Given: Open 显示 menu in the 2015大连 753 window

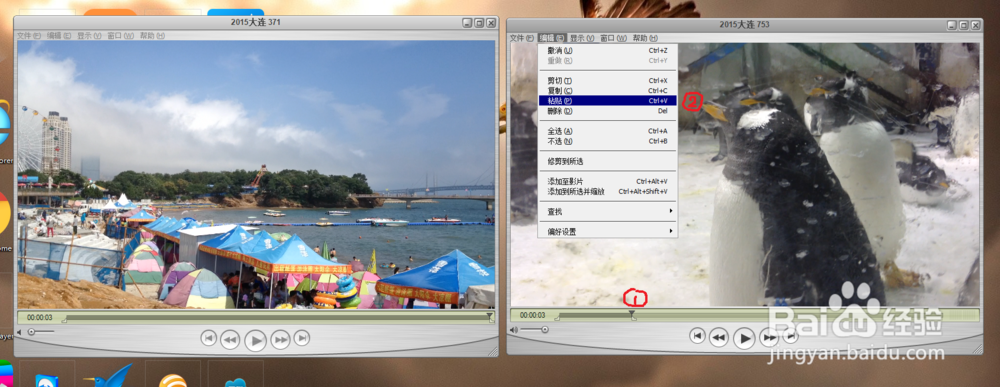Looking at the screenshot, I should [x=582, y=38].
